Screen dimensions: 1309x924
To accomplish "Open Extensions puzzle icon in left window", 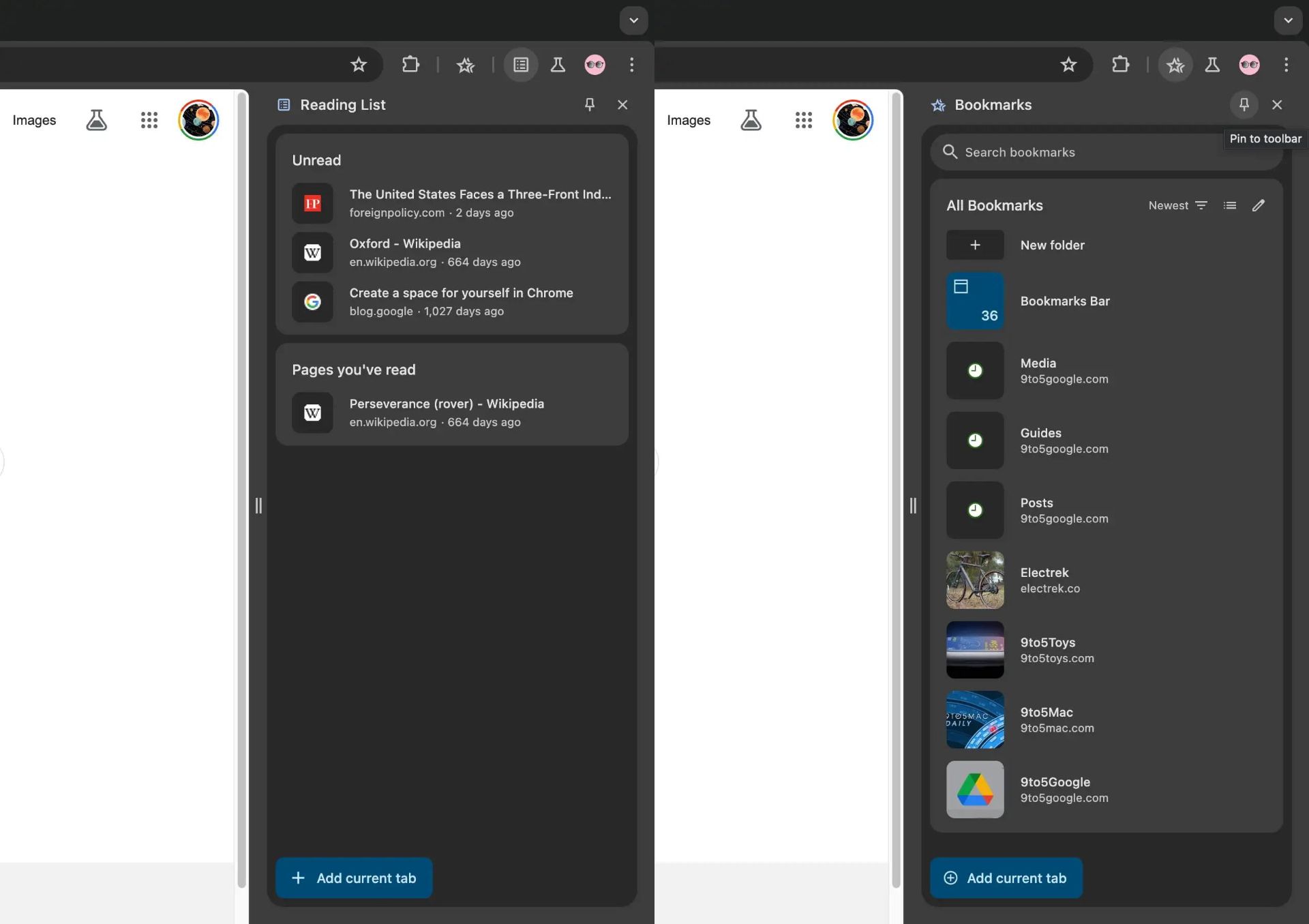I will click(410, 65).
